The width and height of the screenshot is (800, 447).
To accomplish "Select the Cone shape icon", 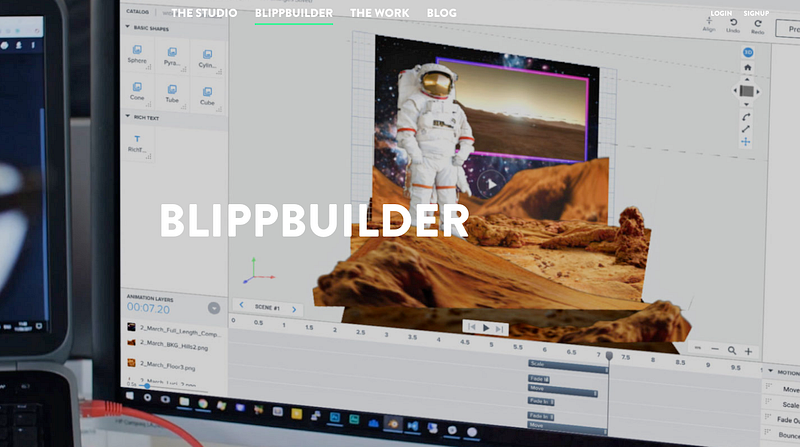I will (x=137, y=87).
